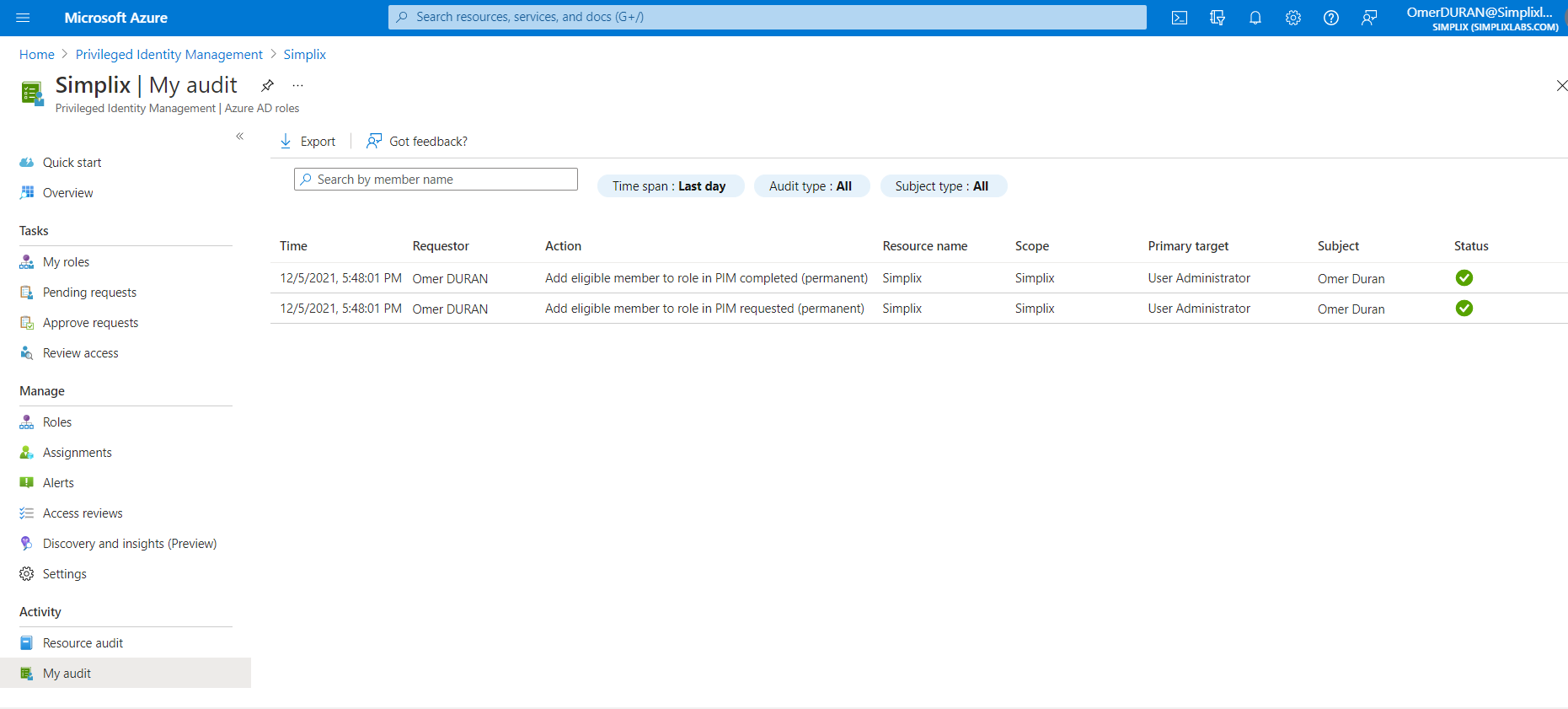Viewport: 1568px width, 709px height.
Task: Open the Audit type All filter
Action: [x=811, y=186]
